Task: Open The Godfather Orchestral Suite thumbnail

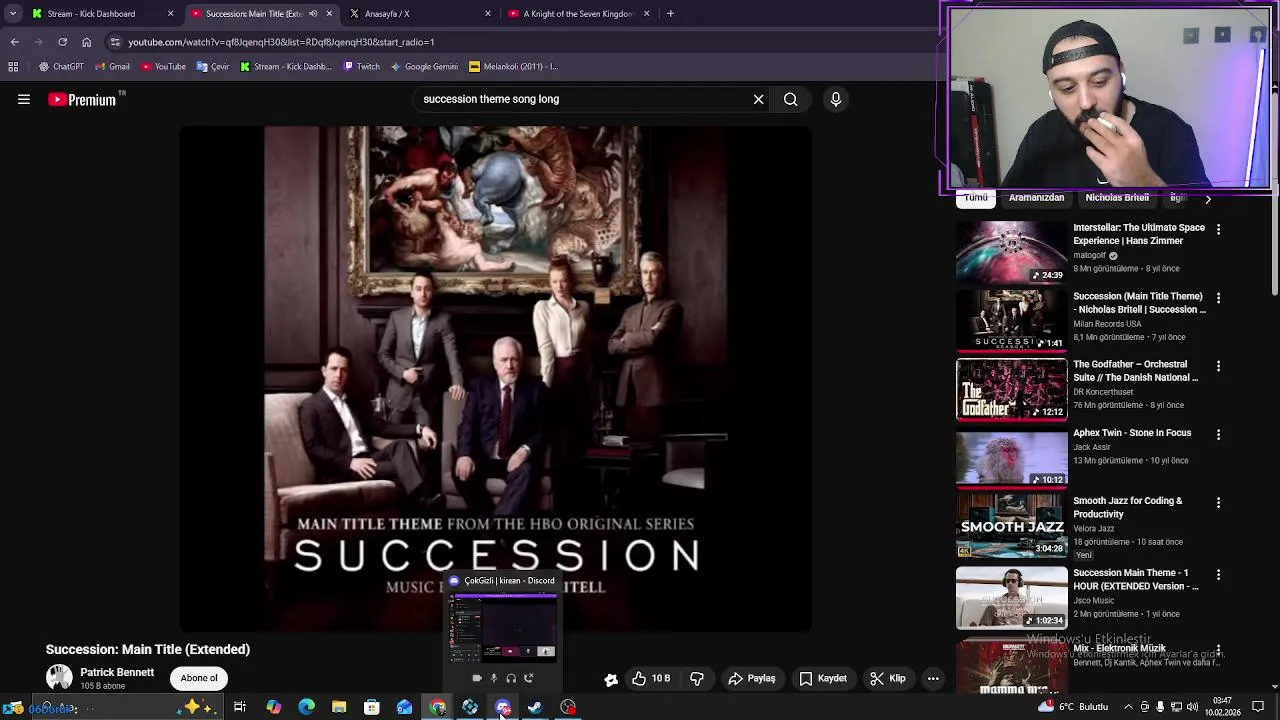Action: coord(1012,389)
